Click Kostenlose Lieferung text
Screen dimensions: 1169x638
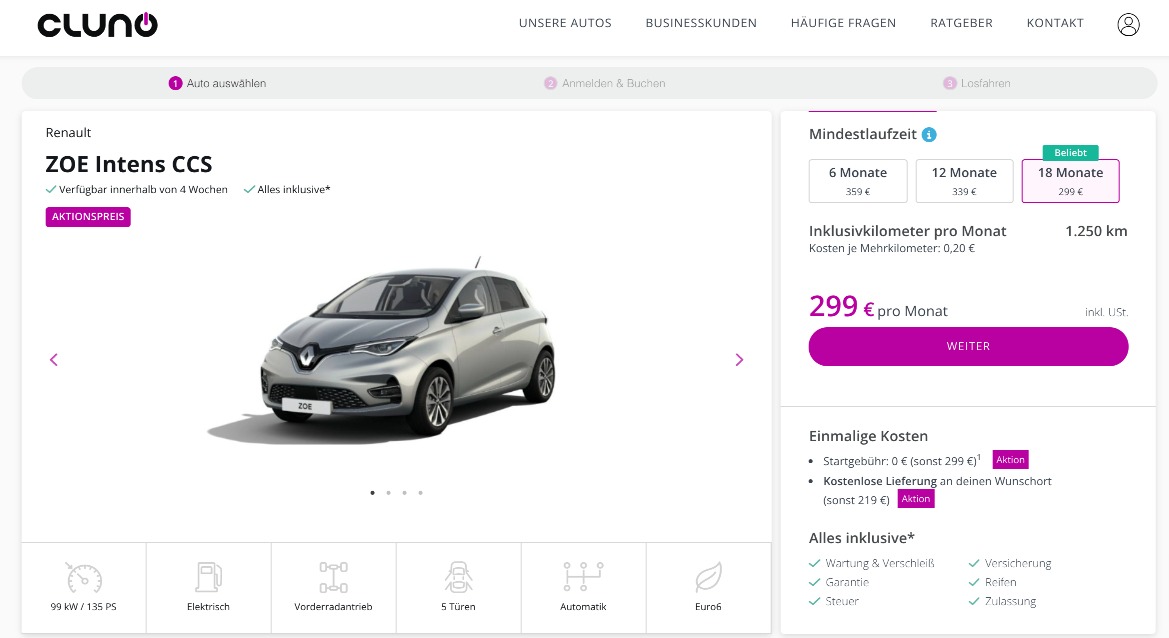[x=880, y=481]
